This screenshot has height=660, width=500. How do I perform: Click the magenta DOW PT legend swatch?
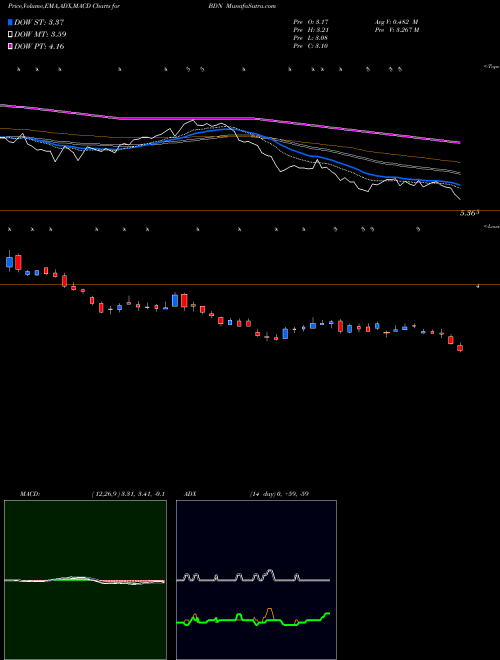coord(11,46)
